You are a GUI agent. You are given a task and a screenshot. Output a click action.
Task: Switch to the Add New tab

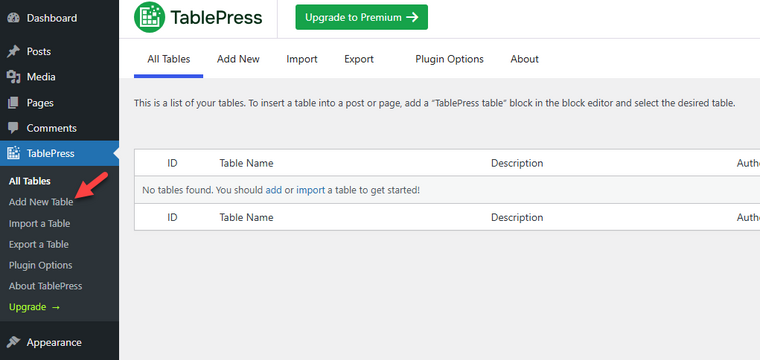click(x=238, y=59)
